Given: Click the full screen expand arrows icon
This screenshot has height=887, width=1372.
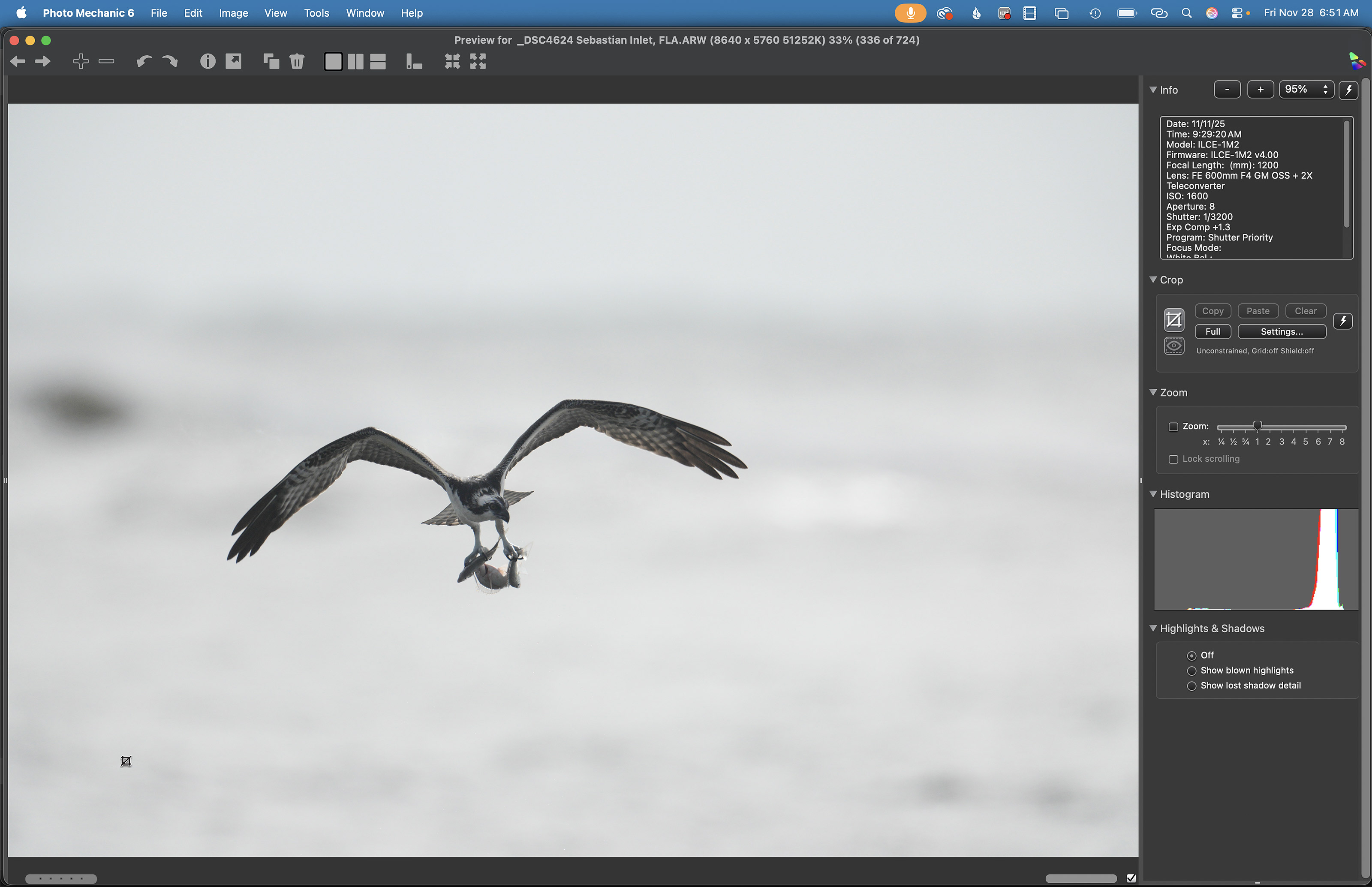Looking at the screenshot, I should coord(478,61).
